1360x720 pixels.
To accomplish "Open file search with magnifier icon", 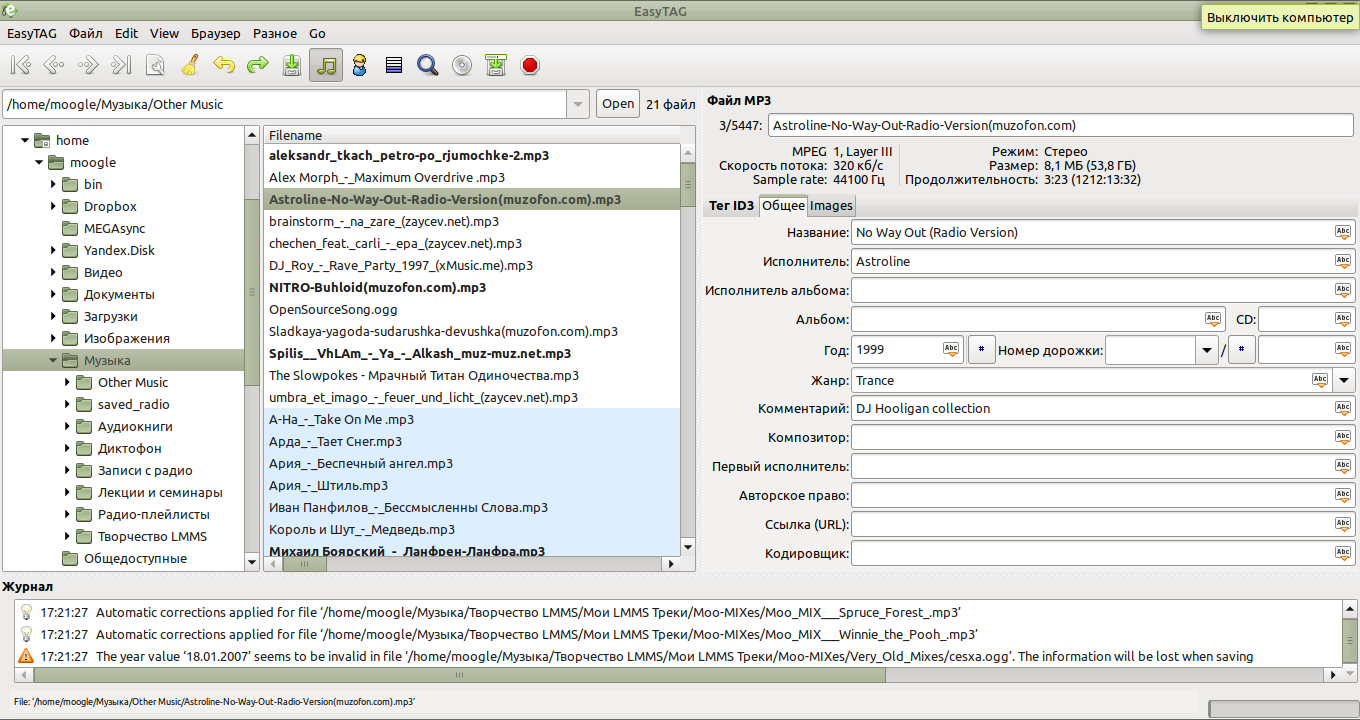I will click(428, 66).
